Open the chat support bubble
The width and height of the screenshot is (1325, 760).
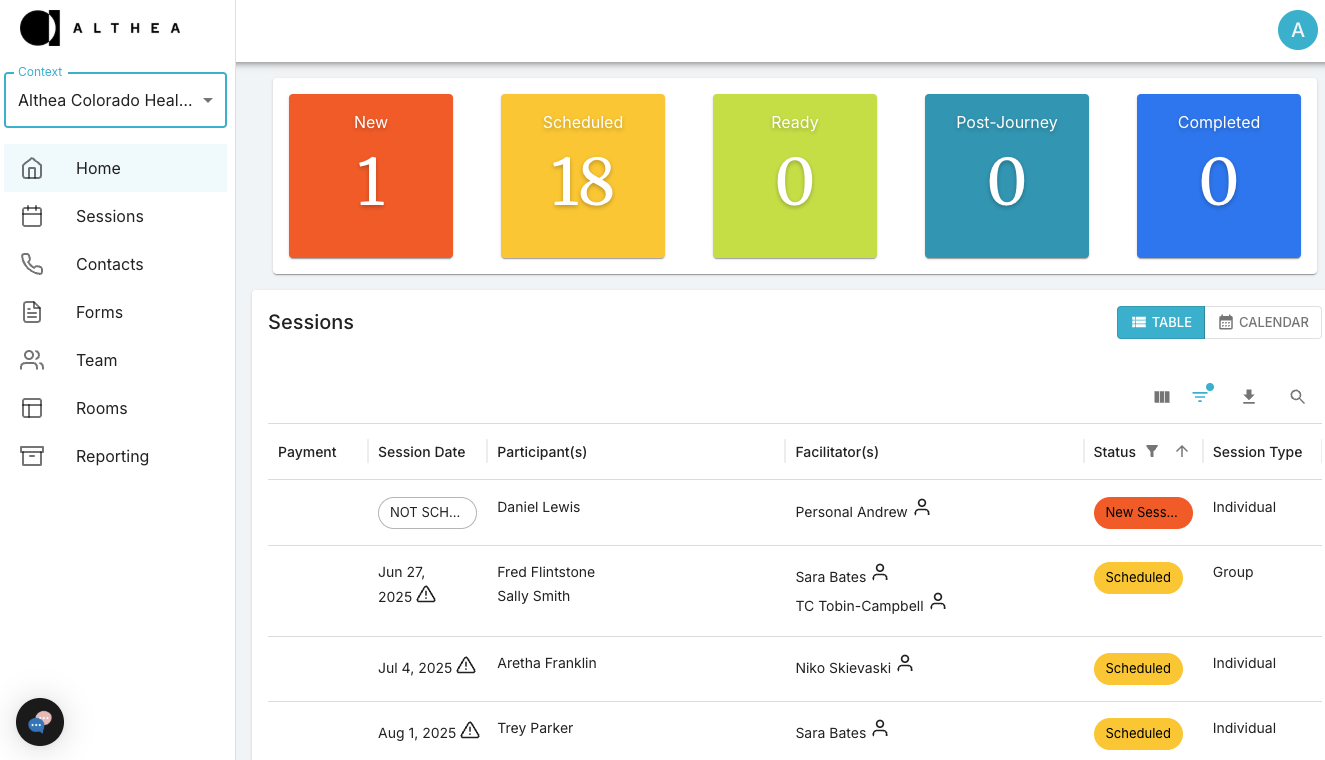click(x=40, y=722)
